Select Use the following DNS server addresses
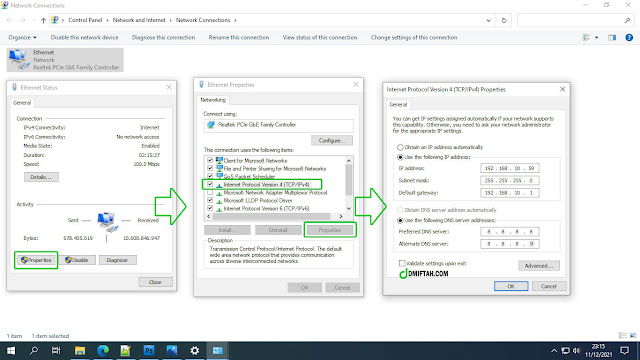 point(400,220)
